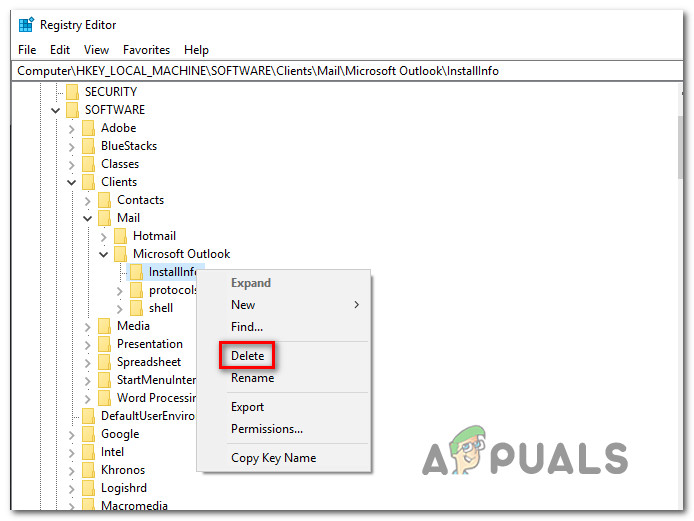Click the protocols folder icon
Image resolution: width=694 pixels, height=521 pixels.
click(x=136, y=290)
